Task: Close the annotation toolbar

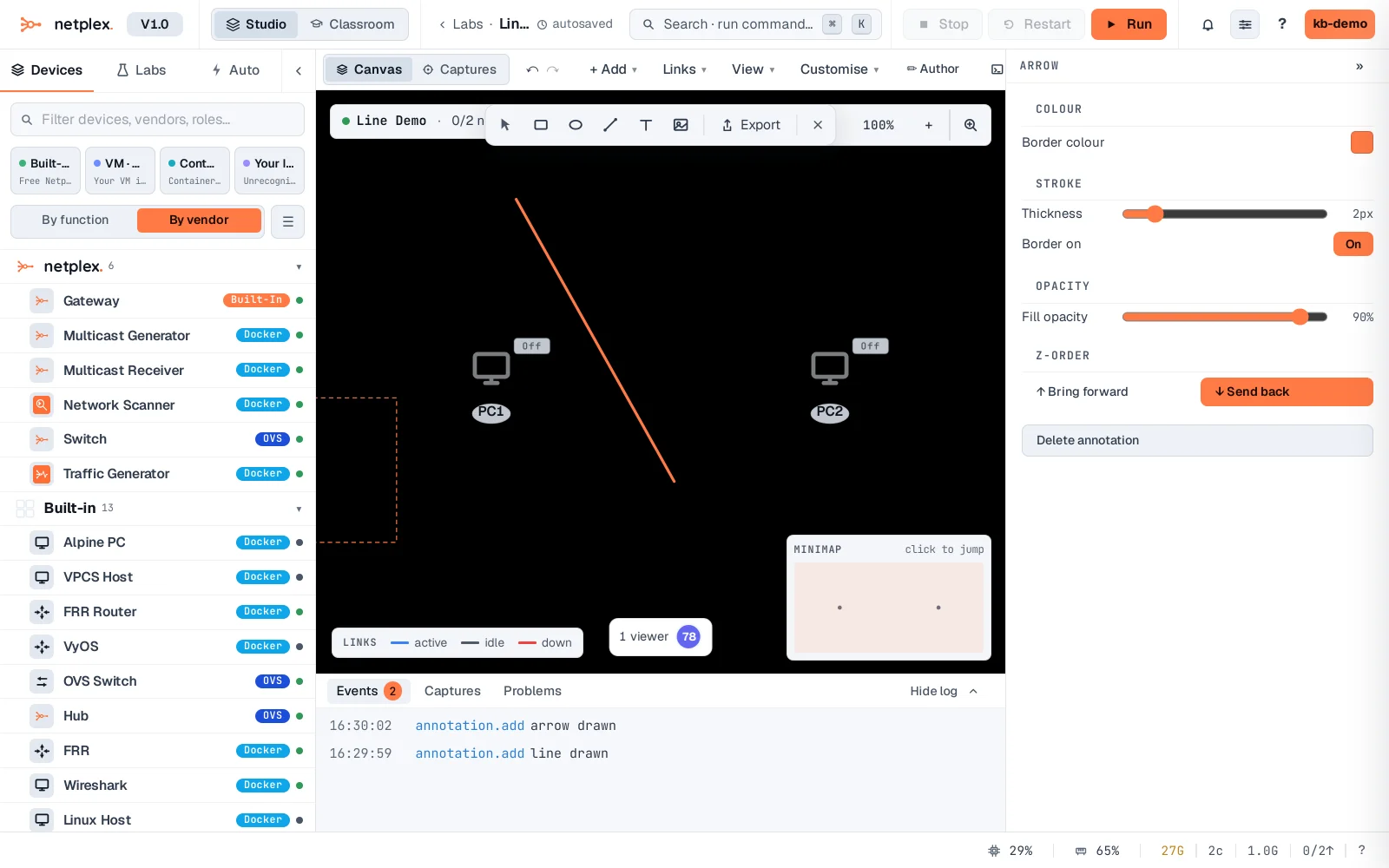Action: tap(818, 125)
